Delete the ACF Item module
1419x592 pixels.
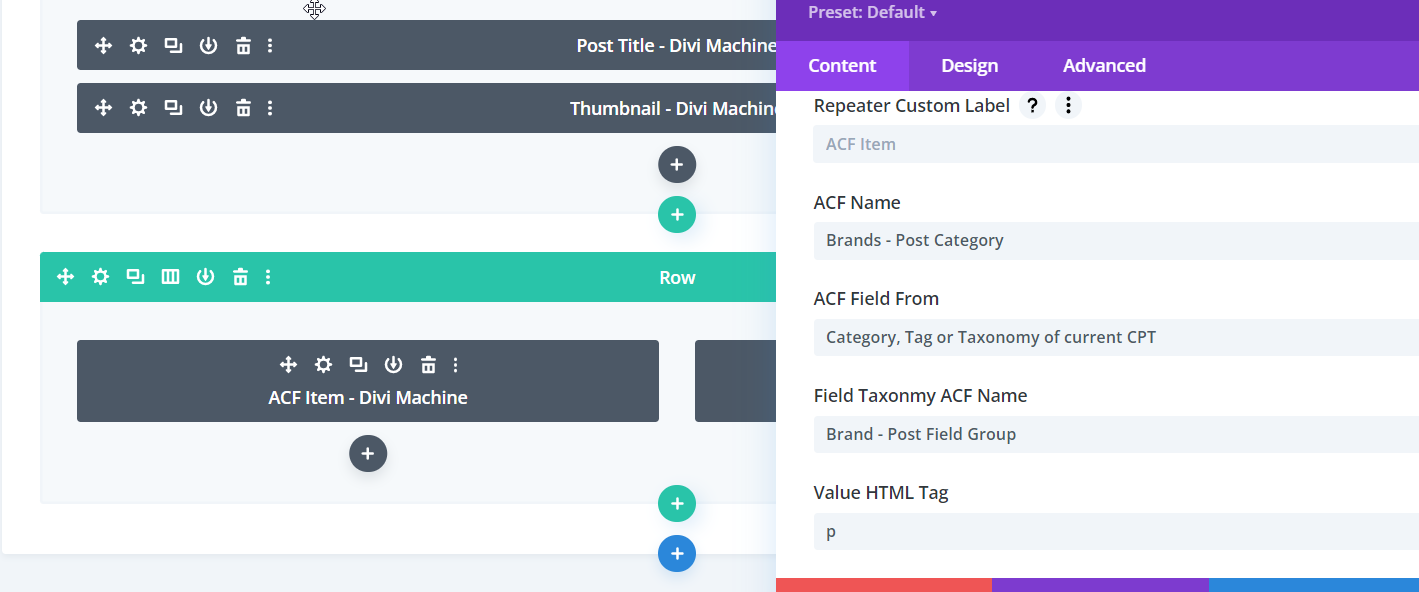pos(428,365)
